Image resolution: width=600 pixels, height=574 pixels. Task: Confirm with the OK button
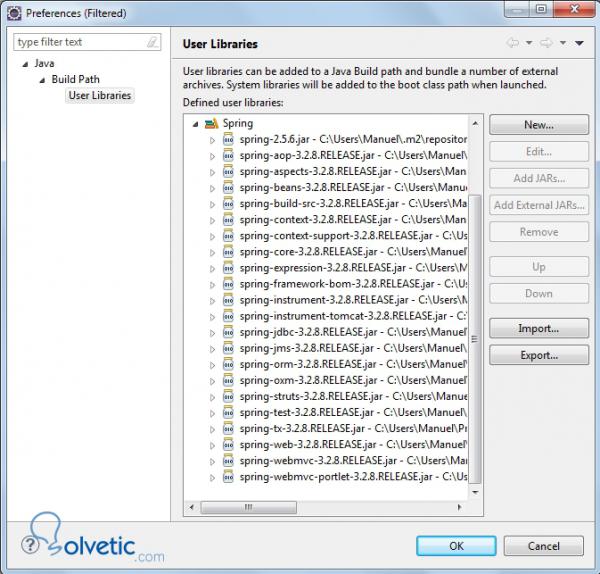pos(456,546)
